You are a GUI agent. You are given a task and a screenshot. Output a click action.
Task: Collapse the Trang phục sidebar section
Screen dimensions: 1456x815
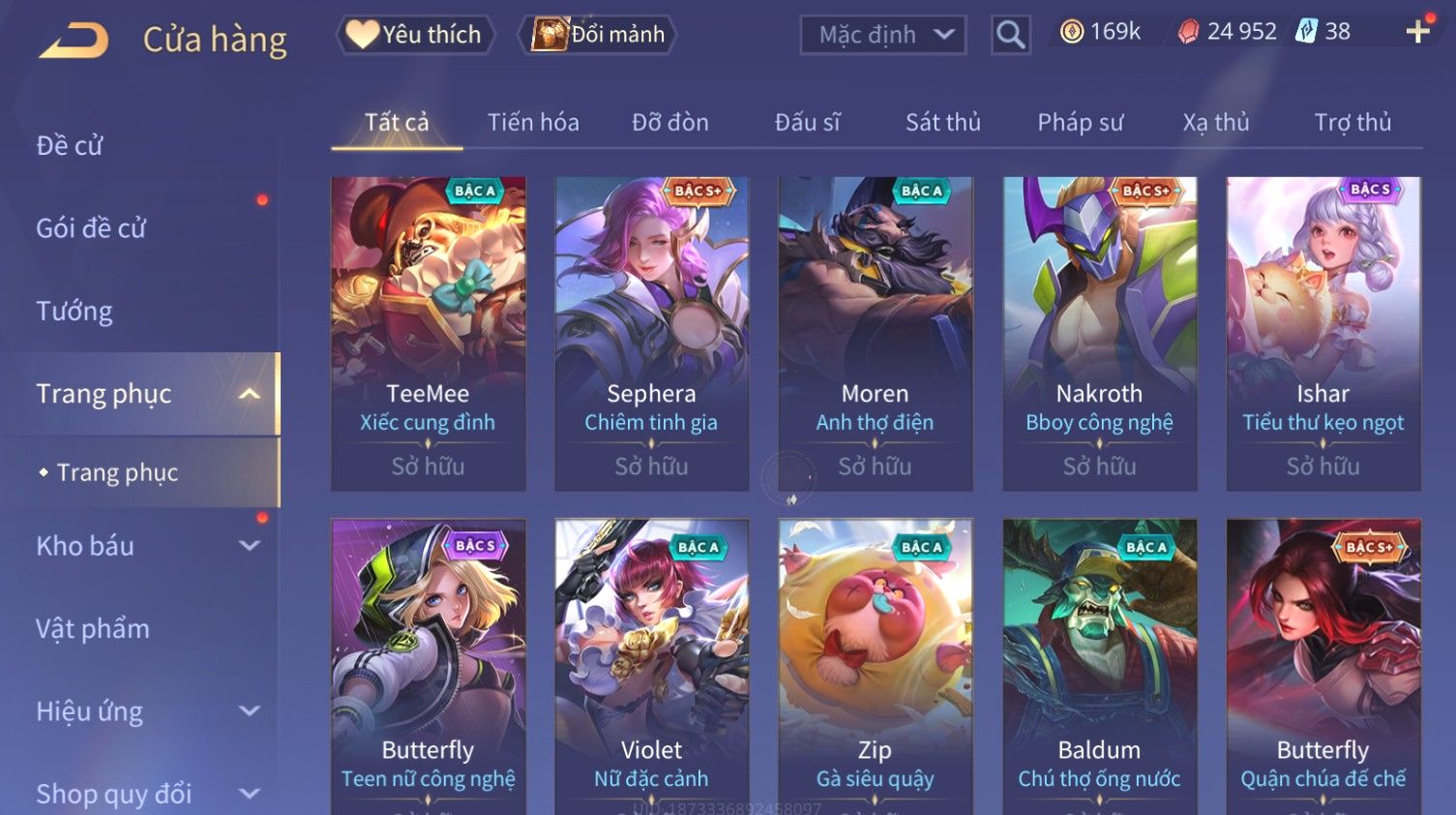(250, 394)
